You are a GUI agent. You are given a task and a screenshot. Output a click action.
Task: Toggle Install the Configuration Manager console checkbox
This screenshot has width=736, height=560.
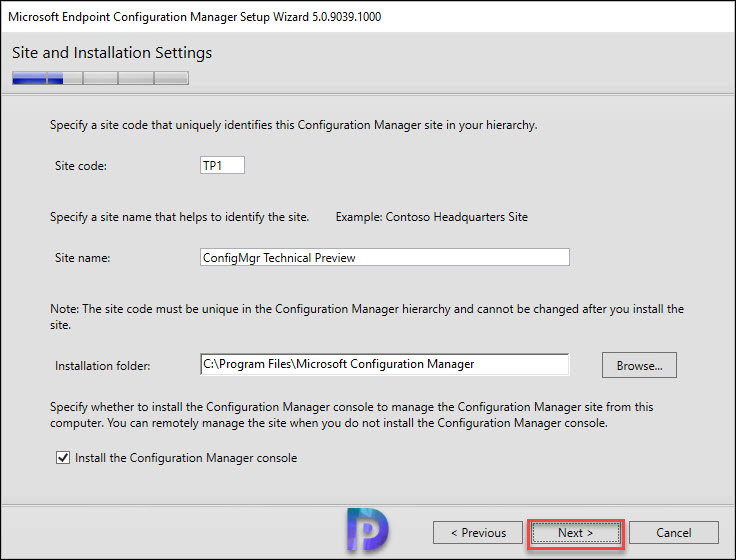pyautogui.click(x=63, y=457)
